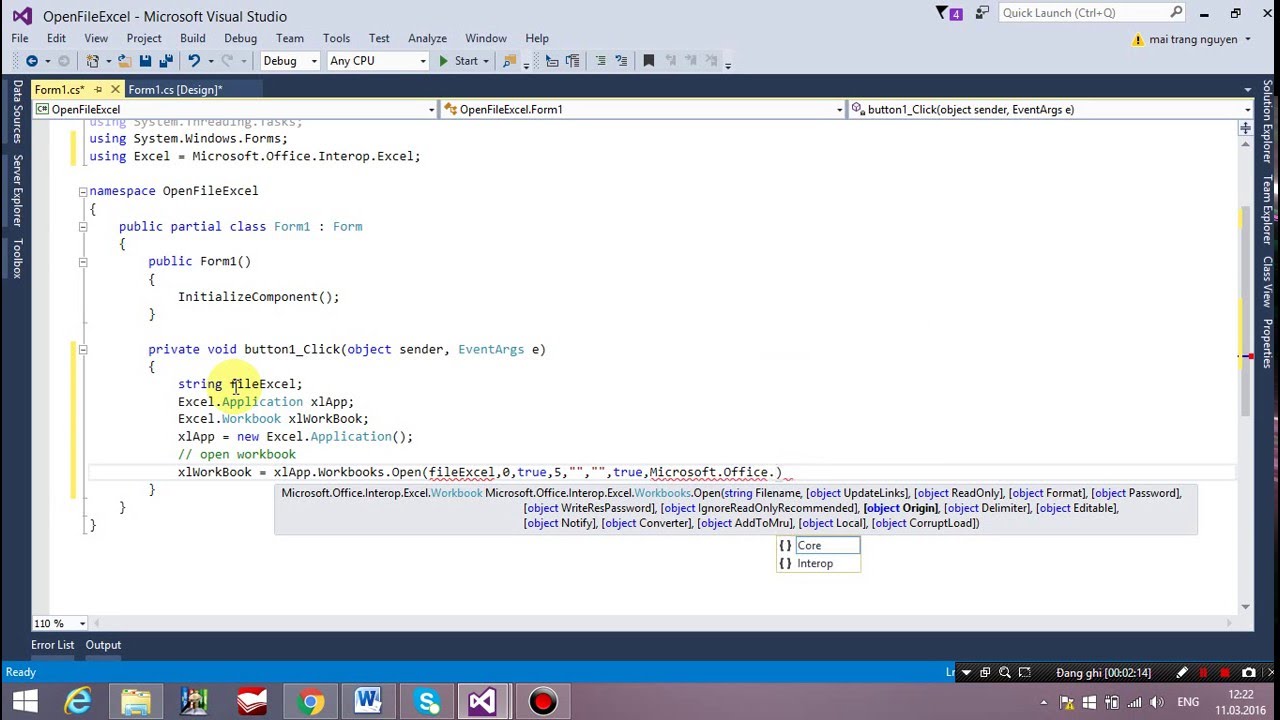The width and height of the screenshot is (1280, 720).
Task: Open the Analyze menu
Action: point(427,38)
